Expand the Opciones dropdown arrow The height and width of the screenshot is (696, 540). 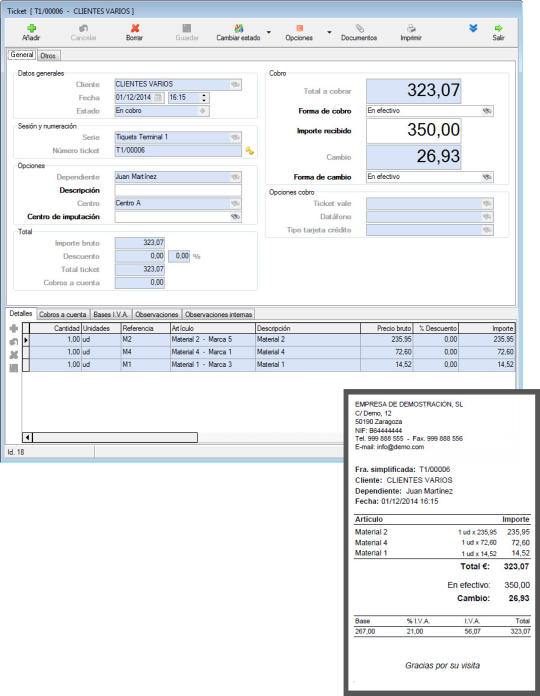click(x=329, y=32)
